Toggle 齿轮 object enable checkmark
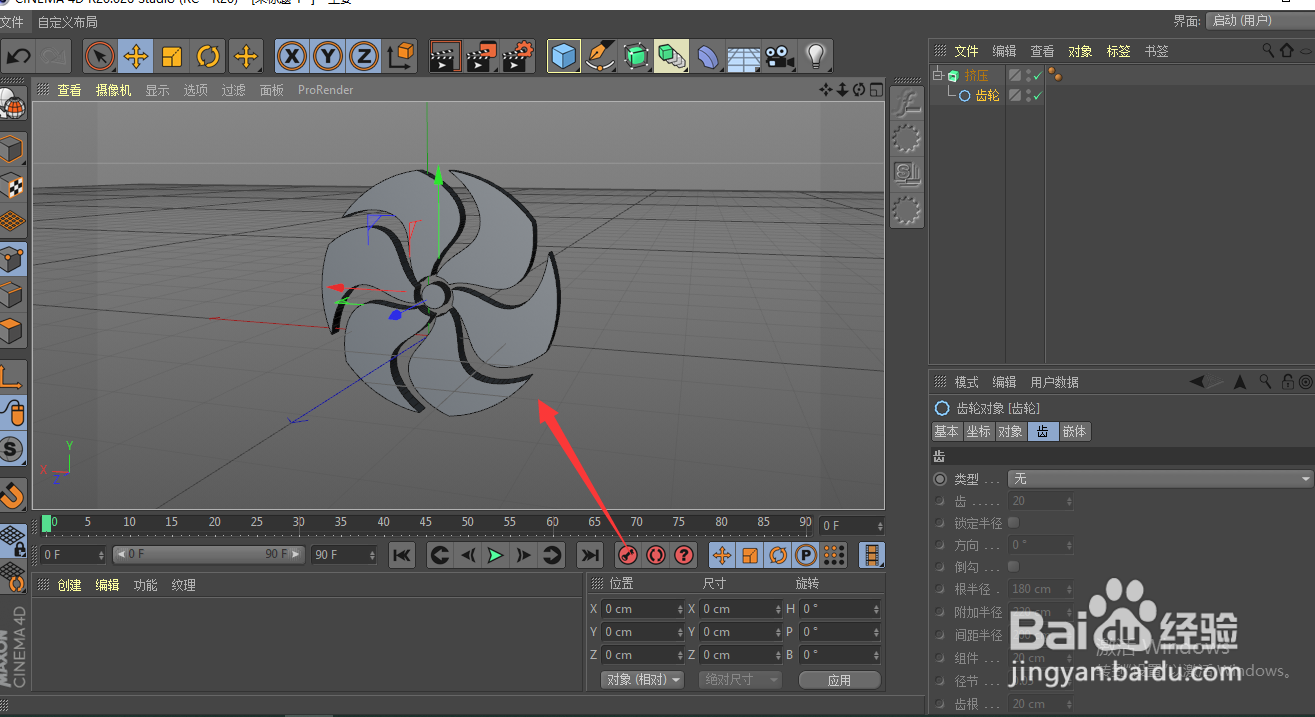 coord(1037,96)
